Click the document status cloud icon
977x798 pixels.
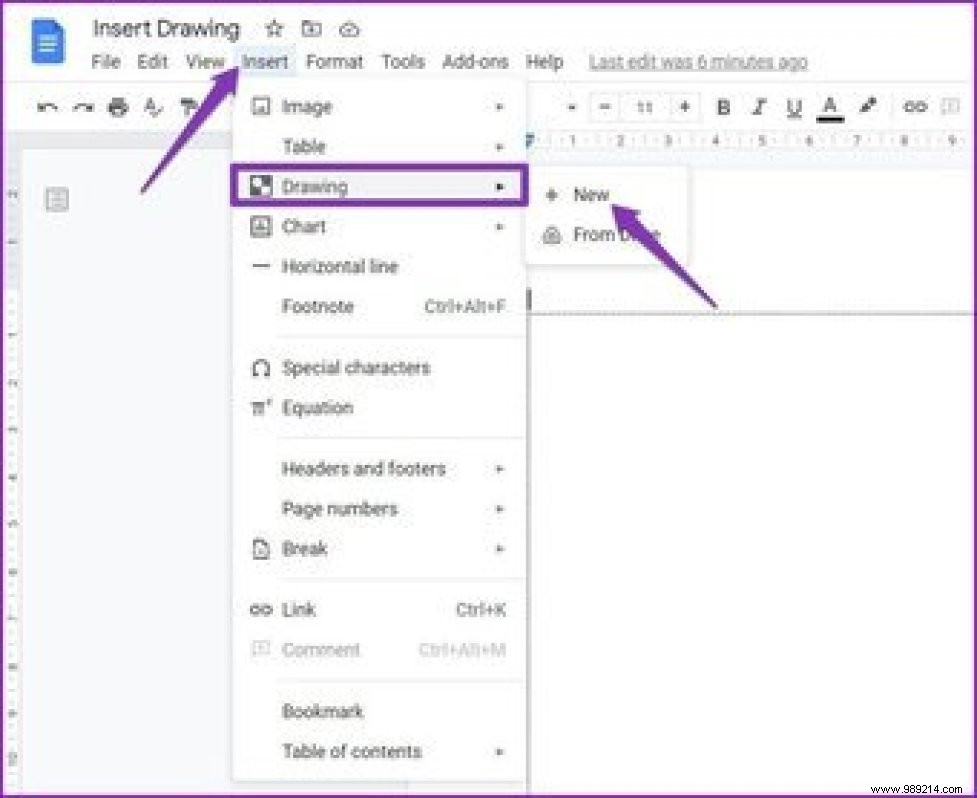pyautogui.click(x=349, y=29)
